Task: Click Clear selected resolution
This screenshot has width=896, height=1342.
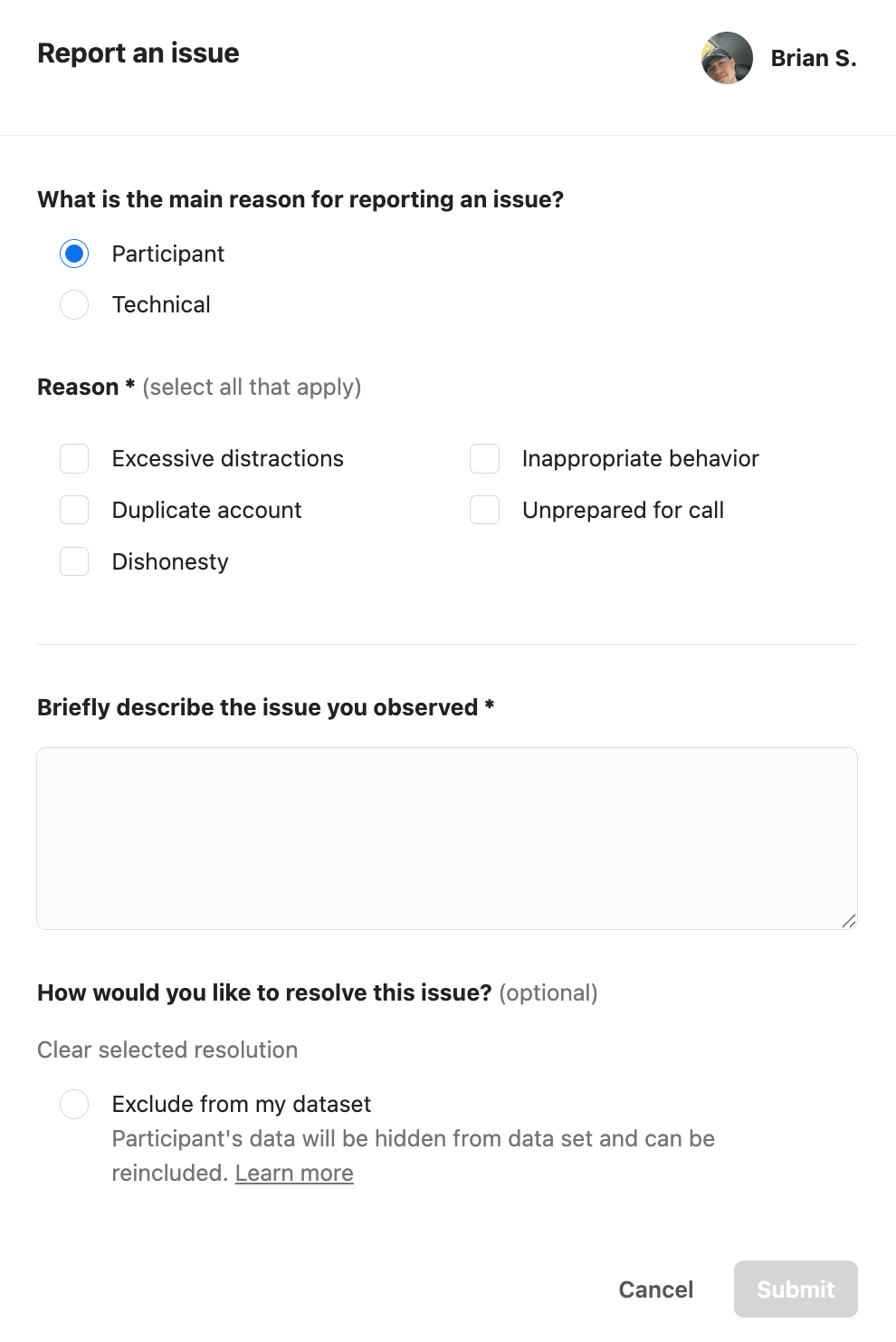Action: (x=167, y=1050)
